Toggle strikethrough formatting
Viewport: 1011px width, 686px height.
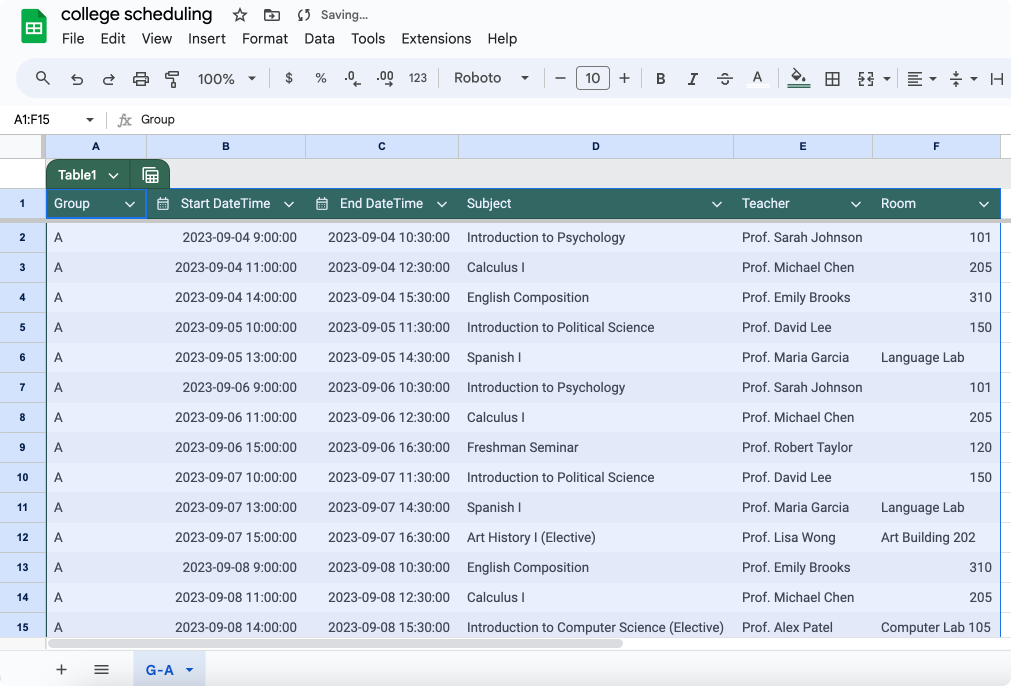[725, 79]
